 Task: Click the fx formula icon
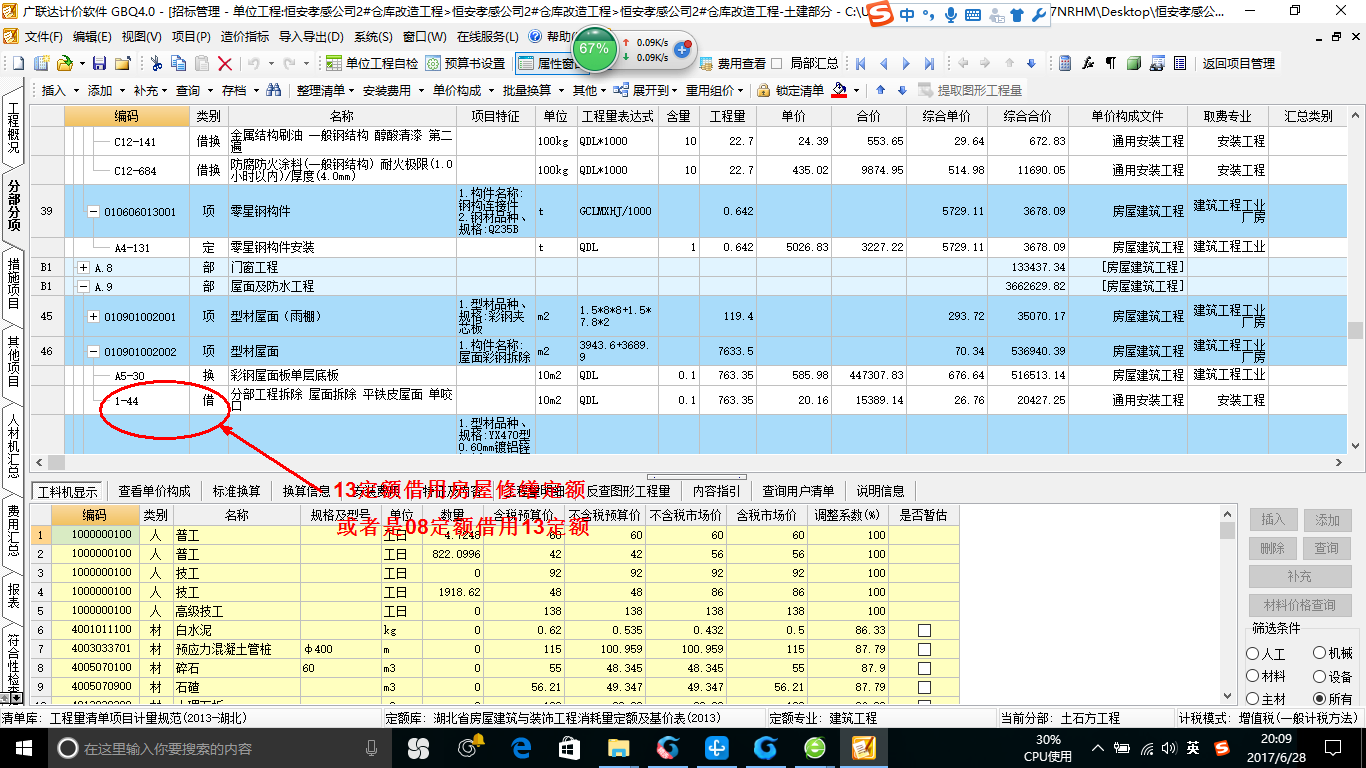pyautogui.click(x=1088, y=63)
